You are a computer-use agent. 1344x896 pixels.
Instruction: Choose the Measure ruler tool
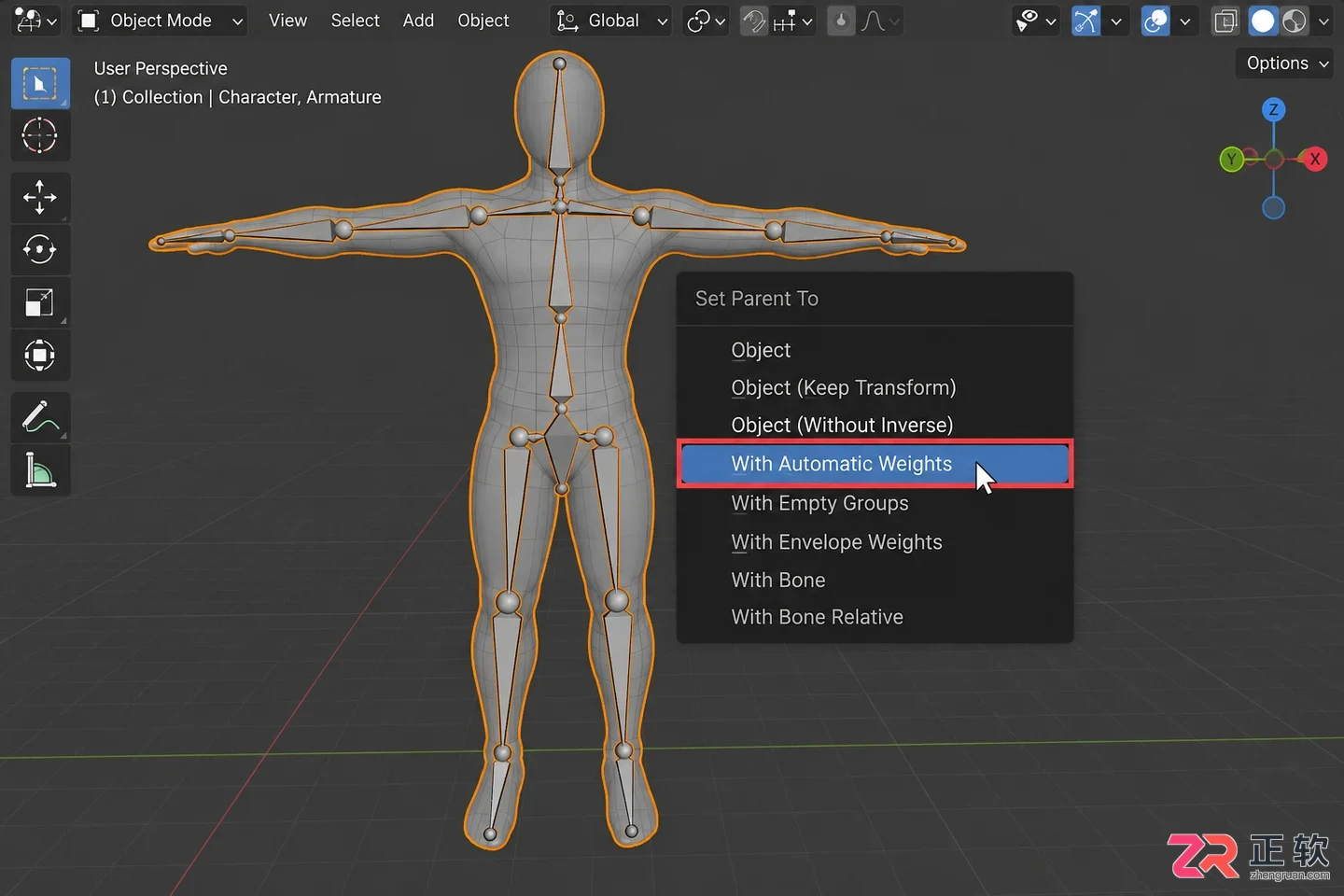[40, 469]
